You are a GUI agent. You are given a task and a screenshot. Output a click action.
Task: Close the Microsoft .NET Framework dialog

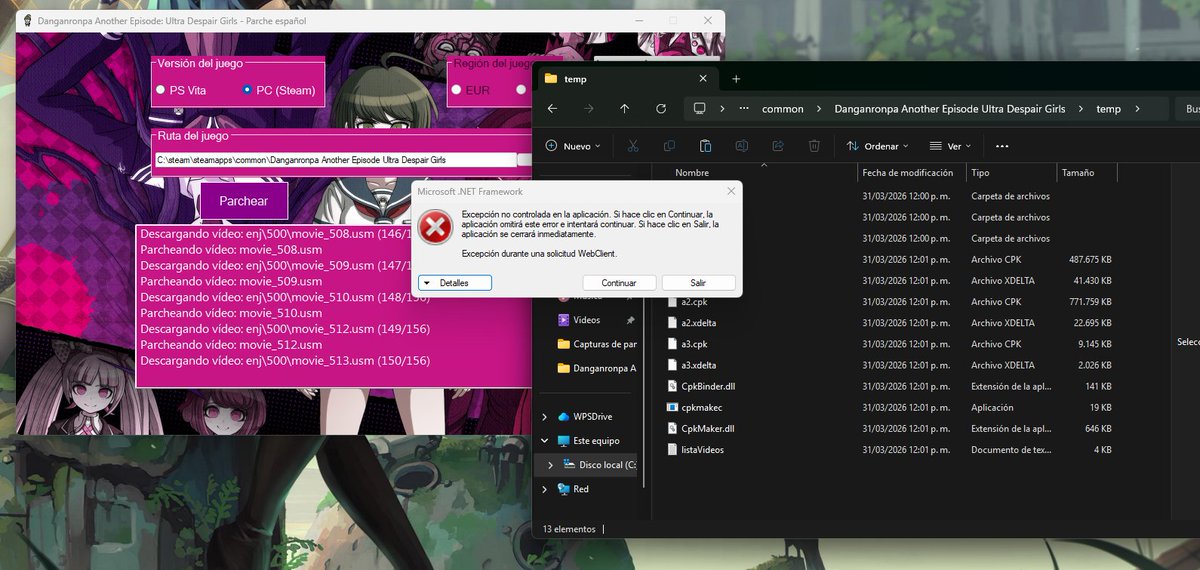click(731, 191)
